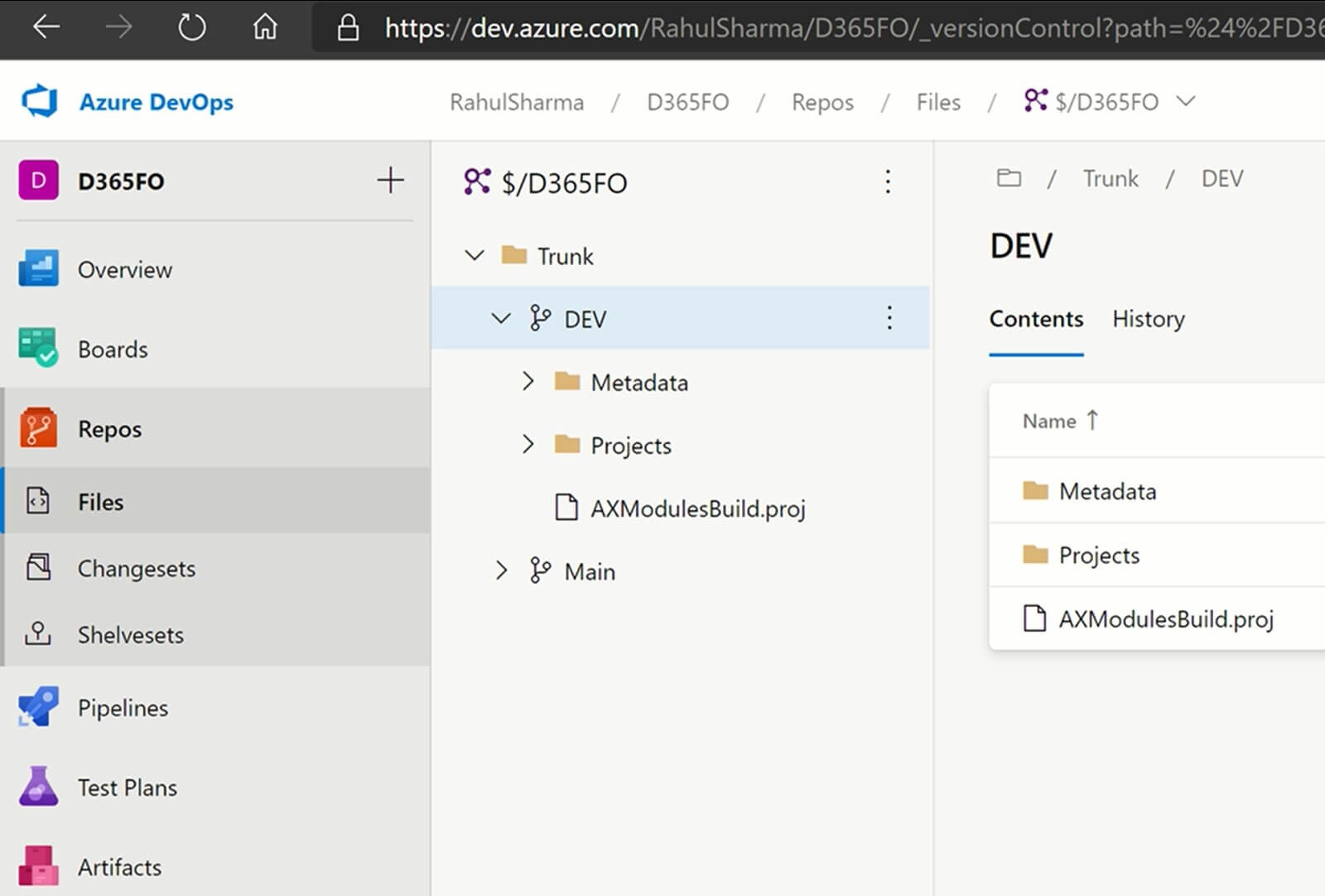
Task: Click the plus icon beside D365FO project
Action: pyautogui.click(x=390, y=181)
